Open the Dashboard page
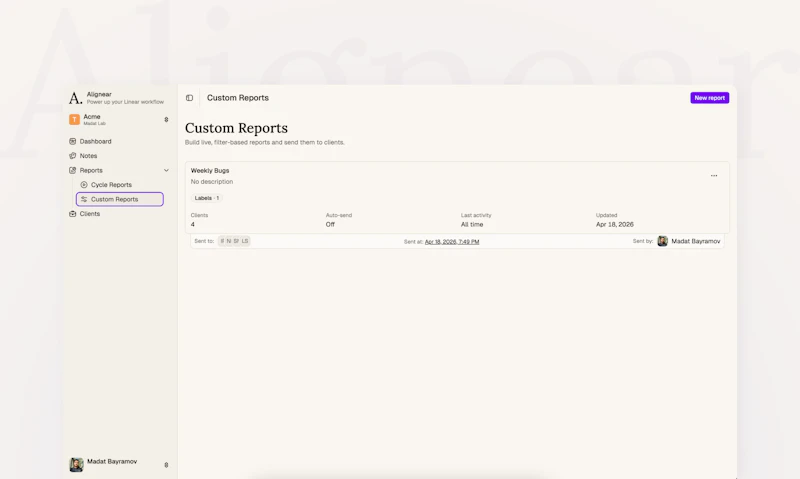 [x=95, y=141]
